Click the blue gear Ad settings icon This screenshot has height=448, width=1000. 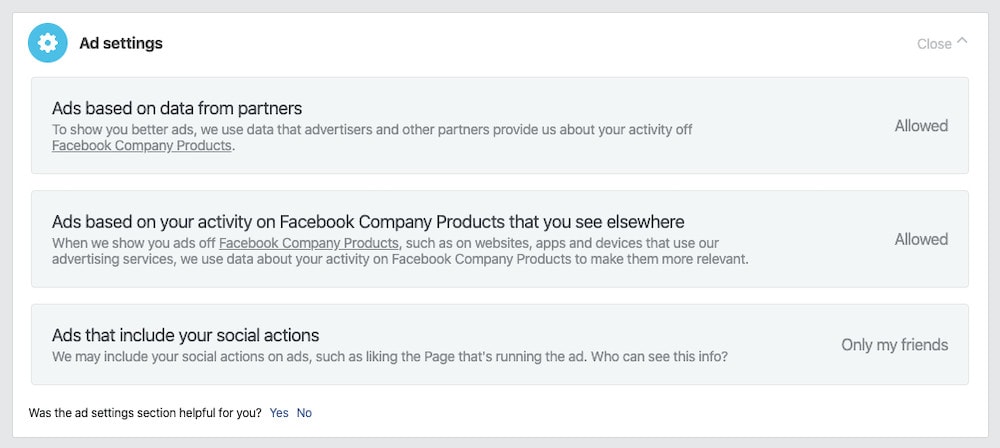(x=48, y=43)
